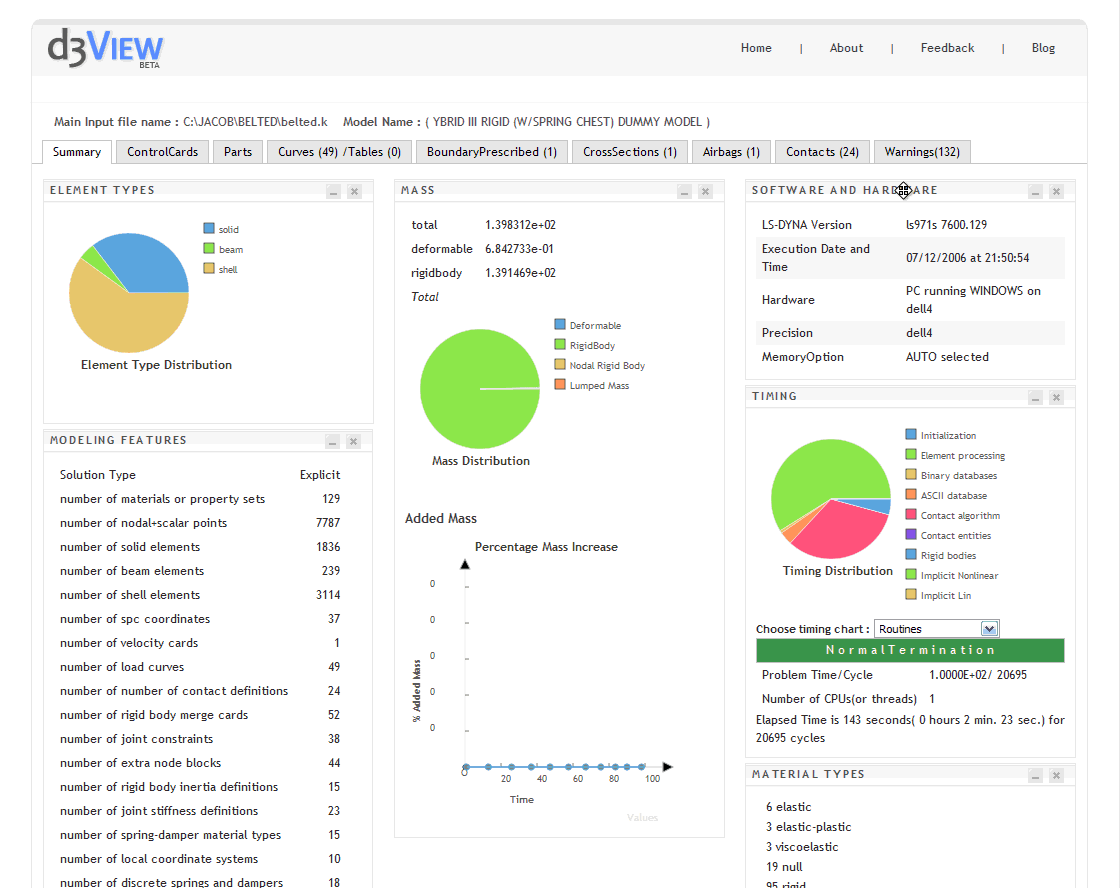This screenshot has width=1120, height=888.
Task: Open the Routines timing chart dropdown
Action: (936, 629)
